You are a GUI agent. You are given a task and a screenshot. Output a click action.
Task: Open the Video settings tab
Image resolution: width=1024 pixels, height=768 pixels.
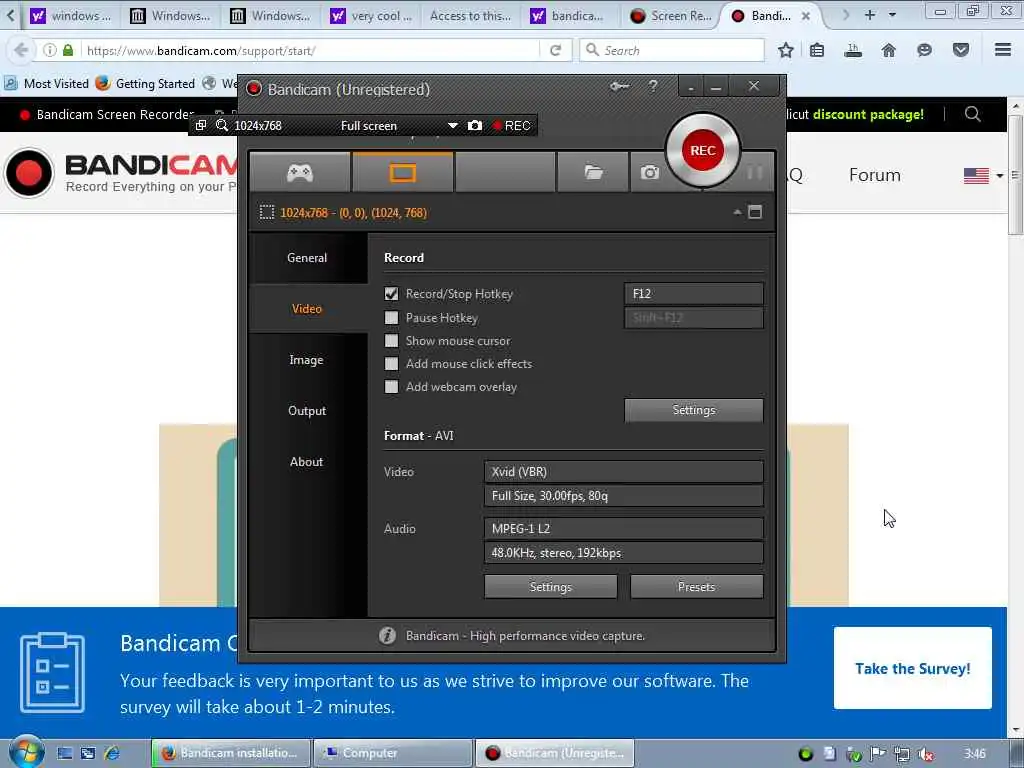tap(307, 309)
